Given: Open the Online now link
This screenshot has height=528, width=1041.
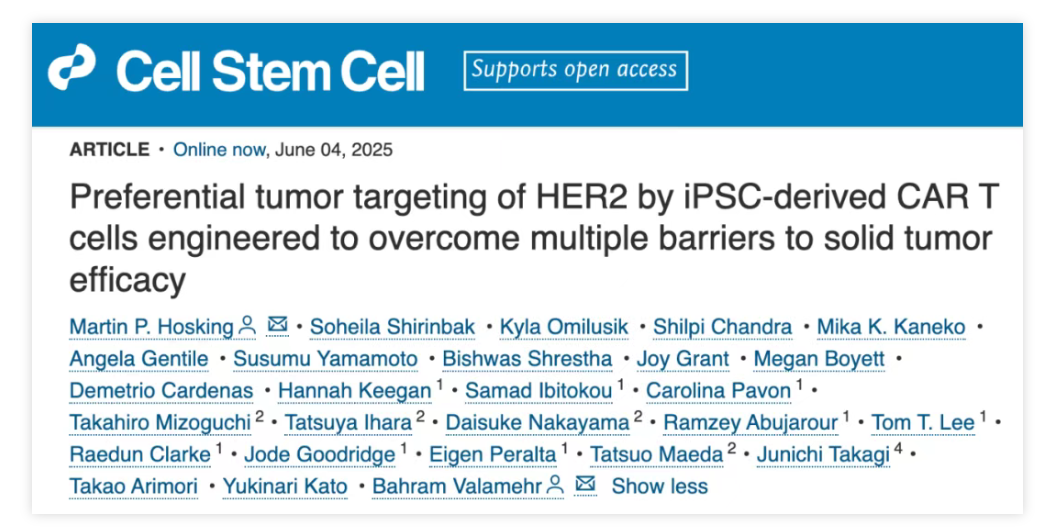Looking at the screenshot, I should (219, 149).
